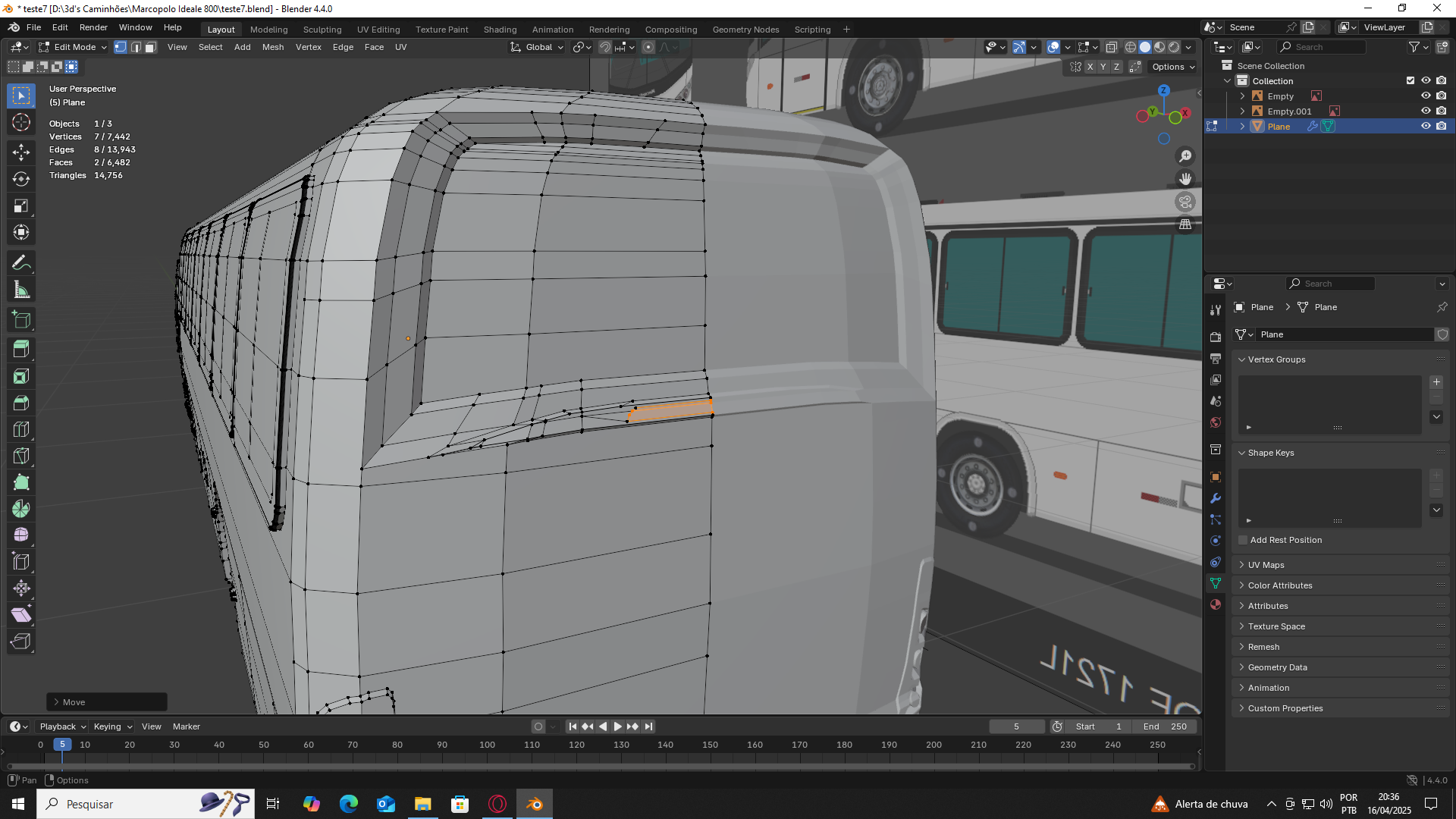
Task: Switch to the Sculpting workspace tab
Action: (x=322, y=30)
